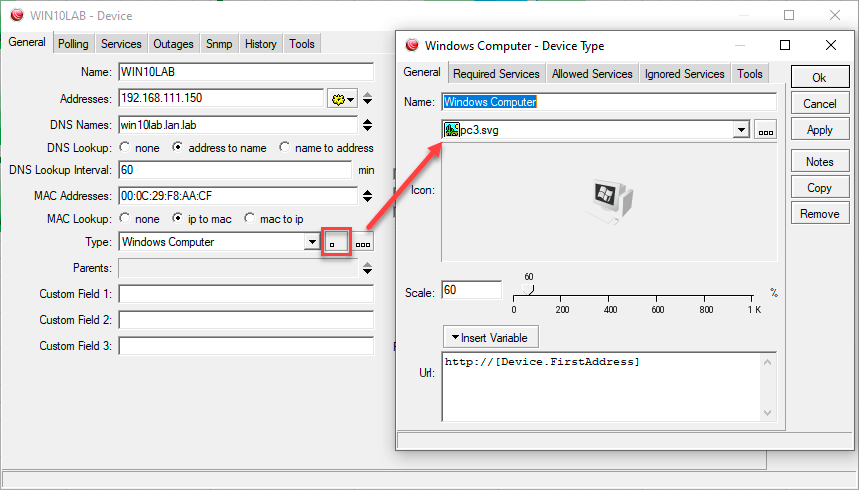859x490 pixels.
Task: Click the Cancel button
Action: tap(820, 104)
